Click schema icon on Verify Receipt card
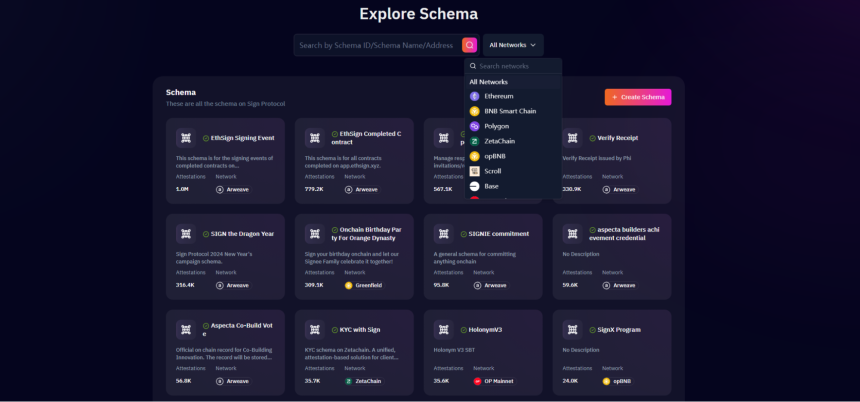Viewport: 860px width, 402px height. 573,138
